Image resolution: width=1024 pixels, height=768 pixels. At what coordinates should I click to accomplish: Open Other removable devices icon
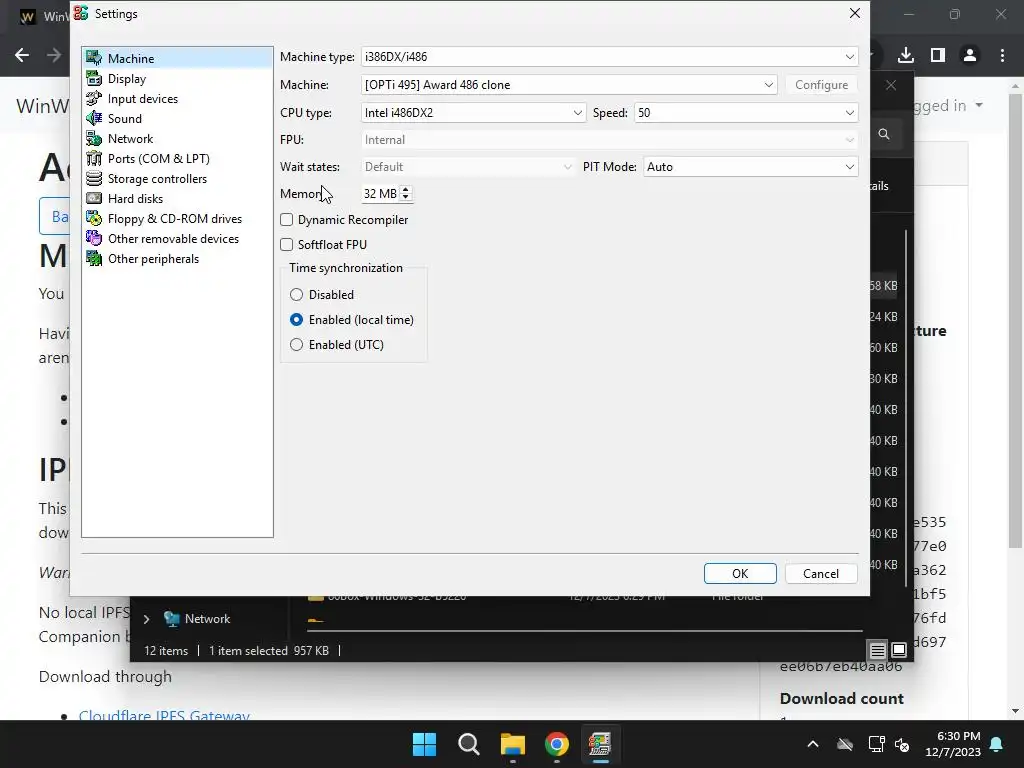coord(94,238)
